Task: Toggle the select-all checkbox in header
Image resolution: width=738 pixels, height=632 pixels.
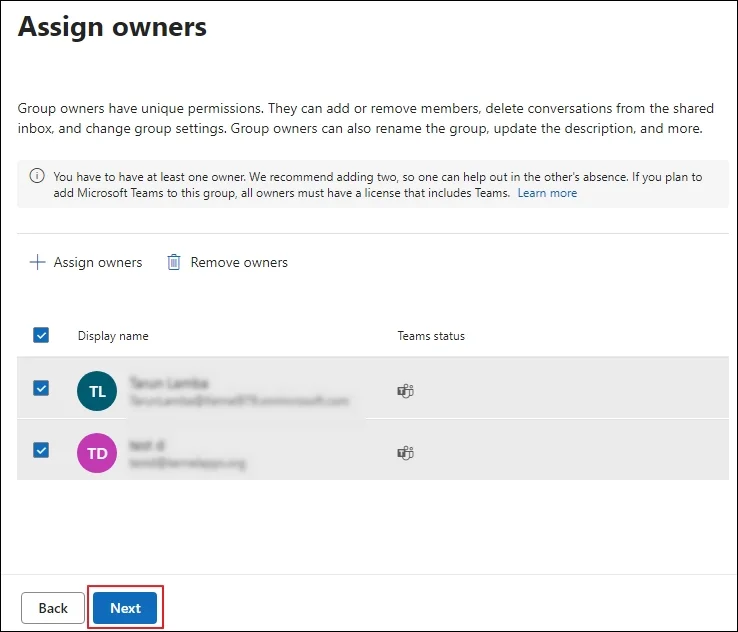Action: pos(41,335)
